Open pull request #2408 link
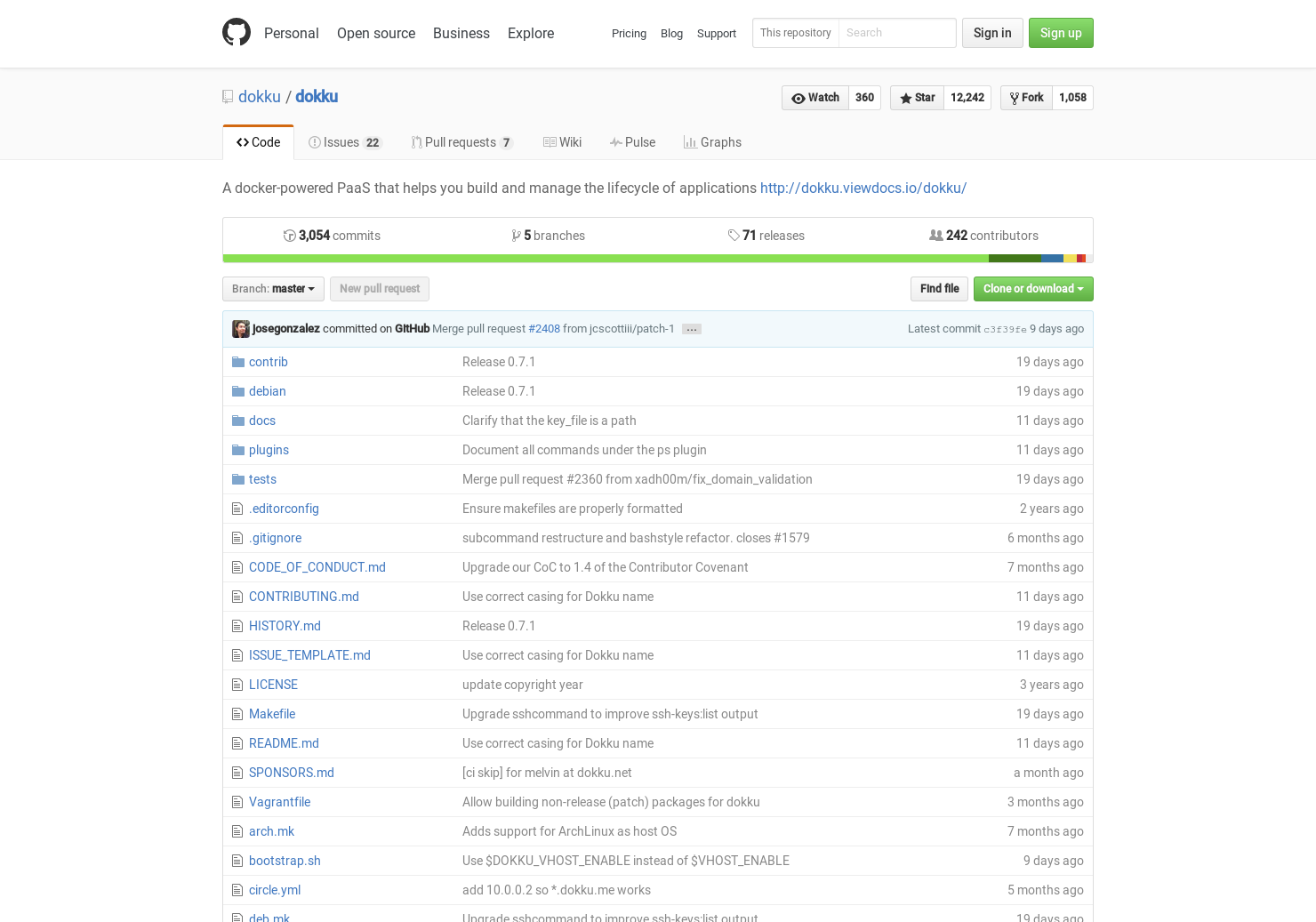The height and width of the screenshot is (922, 1316). (544, 329)
